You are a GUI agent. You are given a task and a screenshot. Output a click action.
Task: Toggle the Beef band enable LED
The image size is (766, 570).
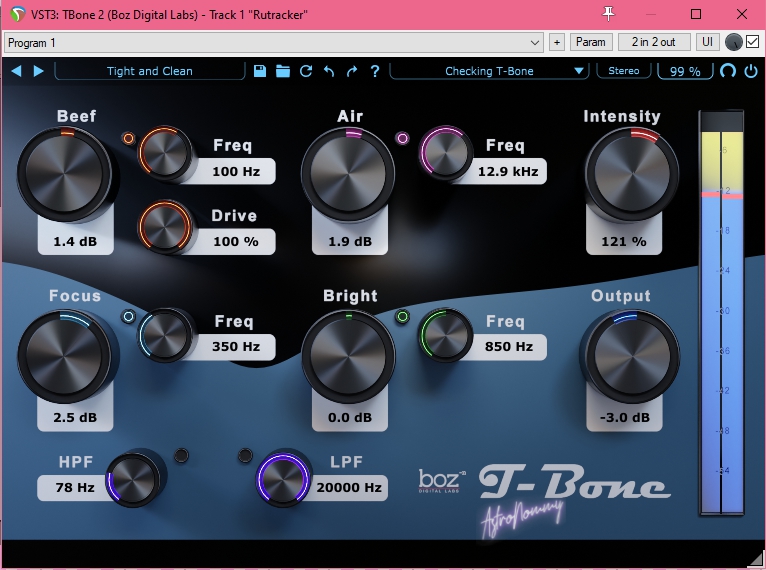click(128, 138)
